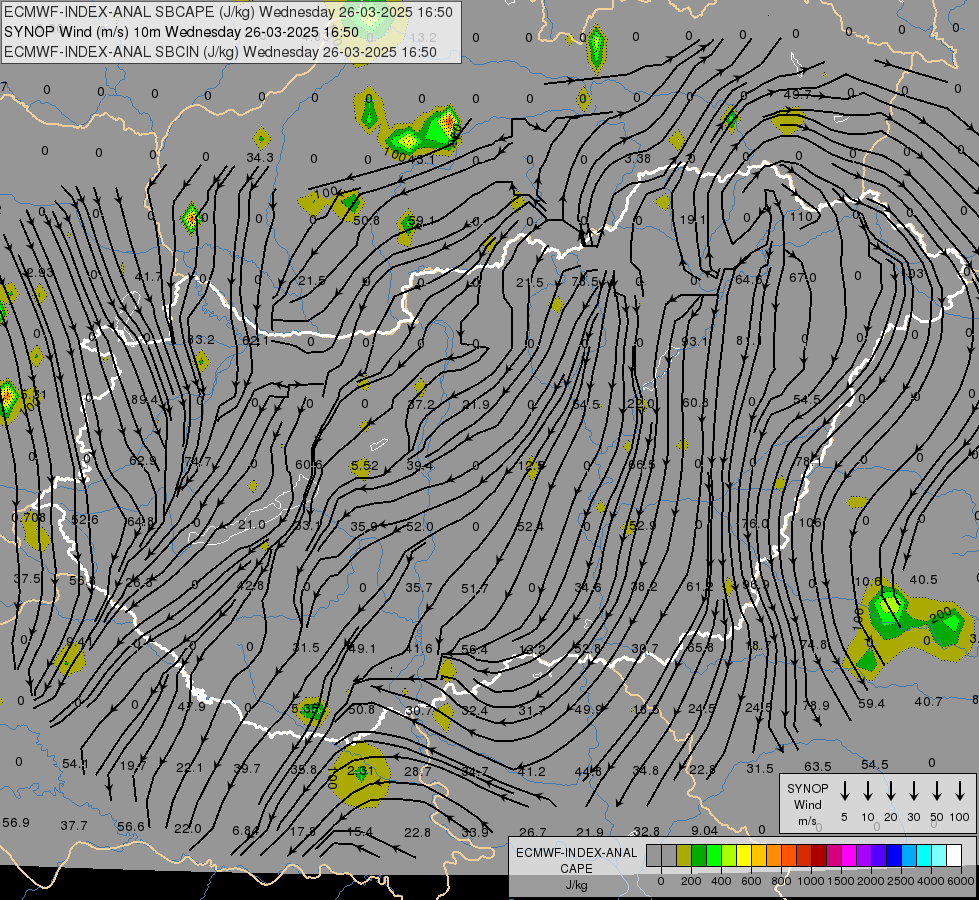979x900 pixels.
Task: Click the map value 93.1
Action: [x=694, y=342]
